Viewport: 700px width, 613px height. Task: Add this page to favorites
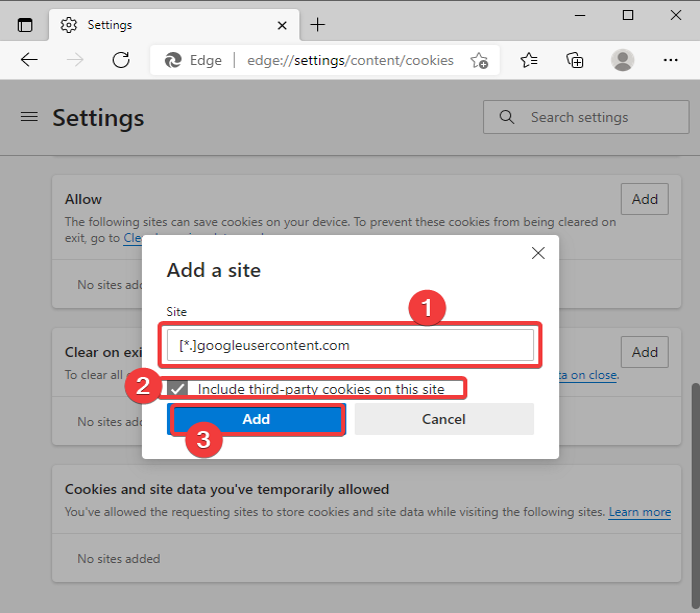479,60
